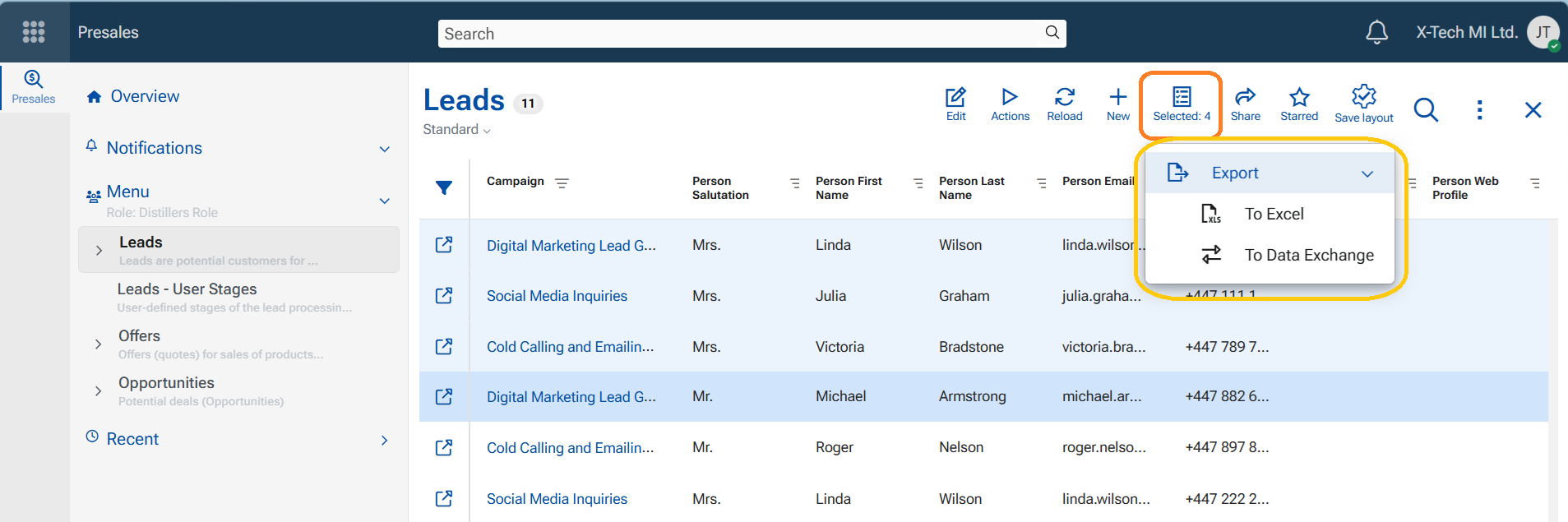Screen dimensions: 1568x522
Task: Click the Edit toolbar icon
Action: point(955,104)
